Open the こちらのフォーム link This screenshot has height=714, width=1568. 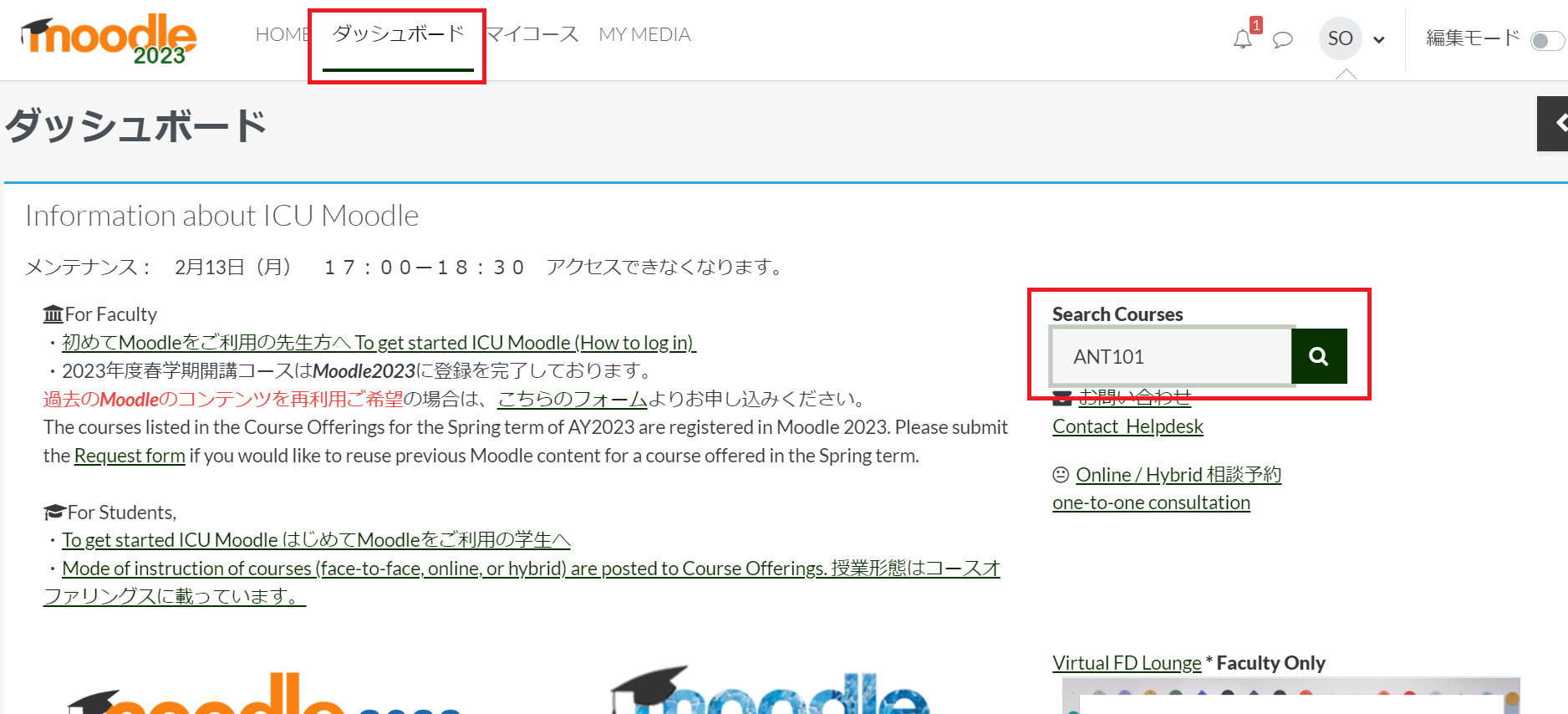573,400
